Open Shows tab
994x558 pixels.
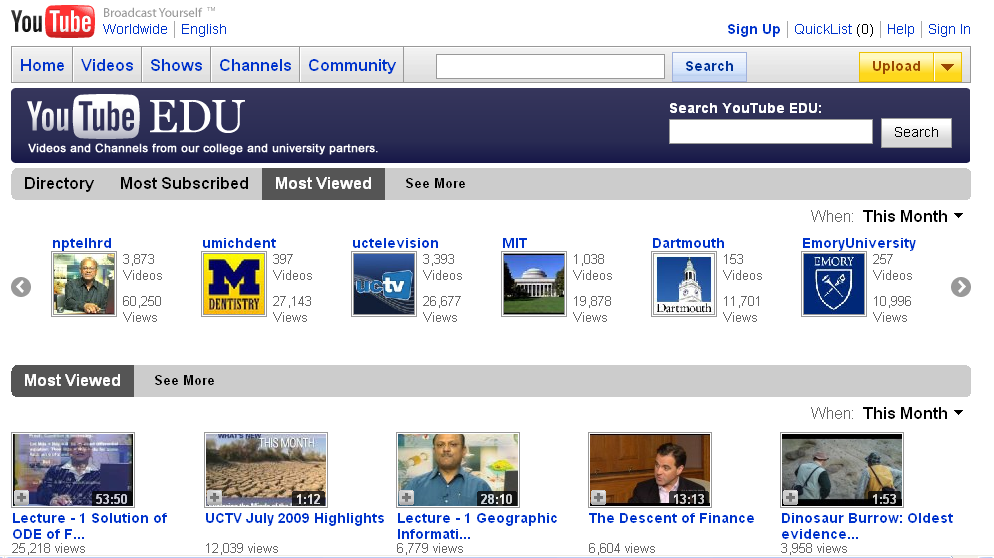pos(176,65)
